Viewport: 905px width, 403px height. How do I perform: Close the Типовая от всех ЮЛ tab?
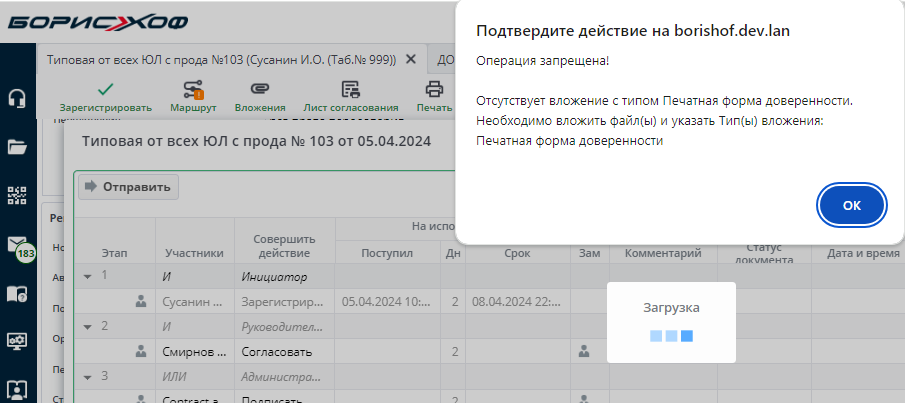[409, 59]
